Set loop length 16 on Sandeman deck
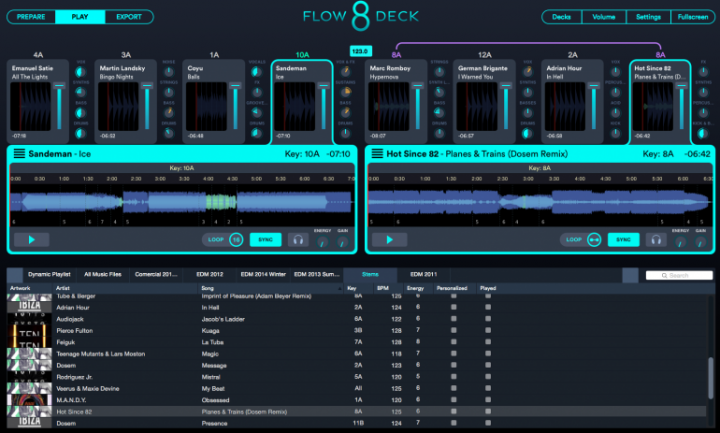720x433 pixels. coord(236,240)
